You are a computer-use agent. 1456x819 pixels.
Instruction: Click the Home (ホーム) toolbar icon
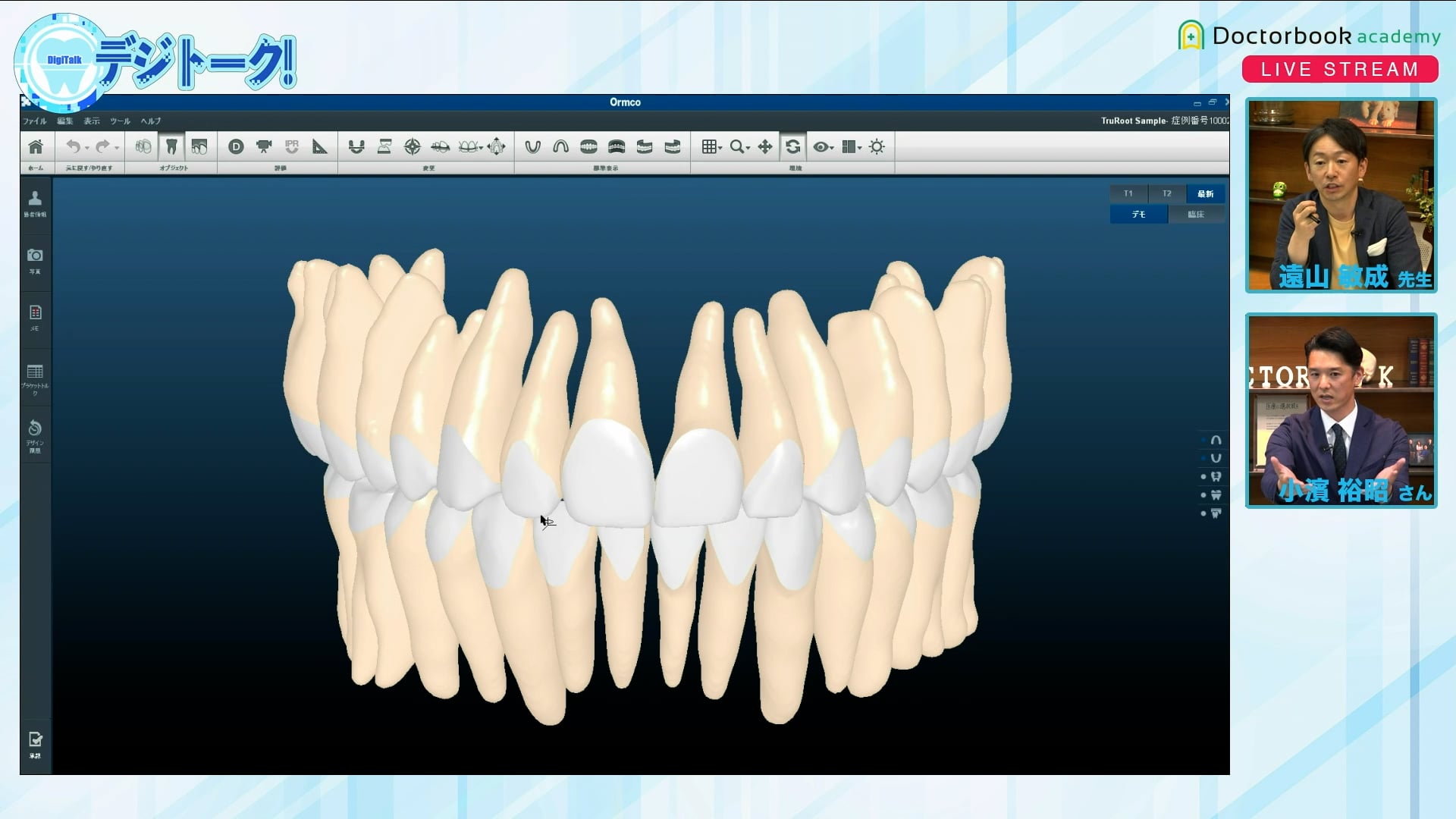[36, 147]
